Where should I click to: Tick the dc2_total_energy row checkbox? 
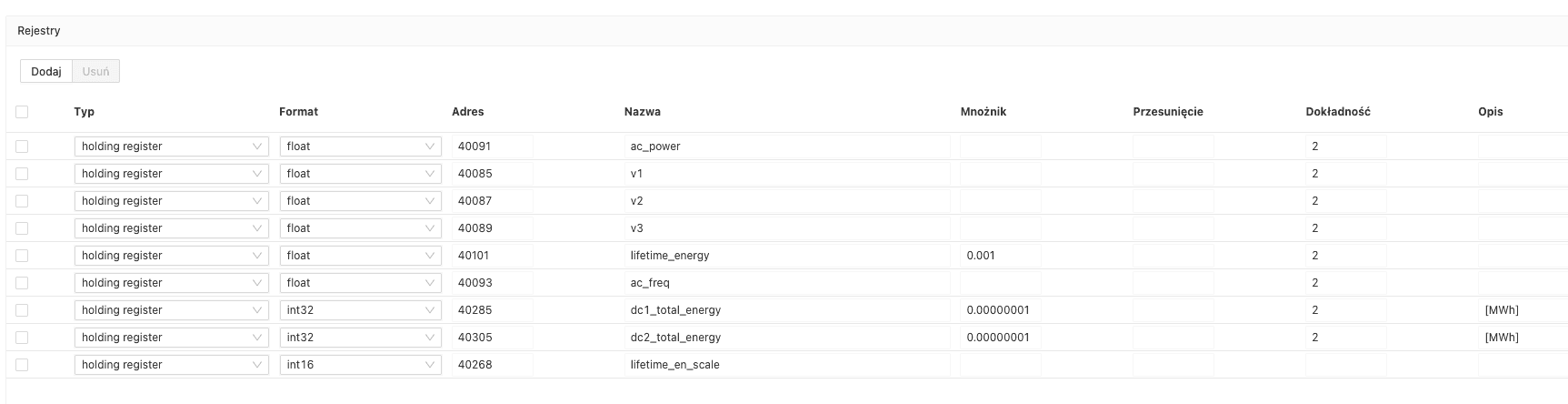pos(22,338)
